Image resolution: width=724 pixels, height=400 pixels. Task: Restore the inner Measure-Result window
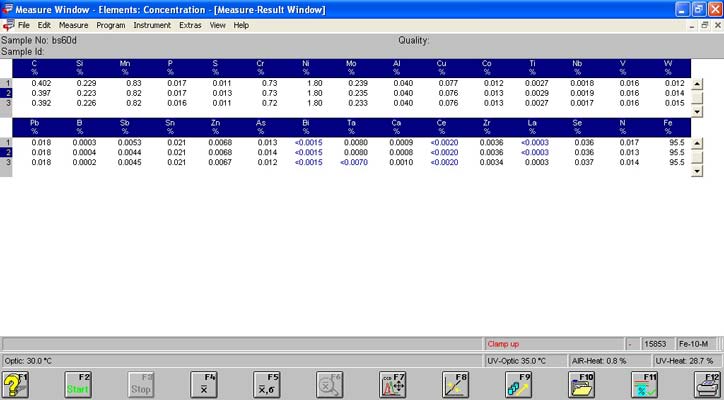point(705,26)
